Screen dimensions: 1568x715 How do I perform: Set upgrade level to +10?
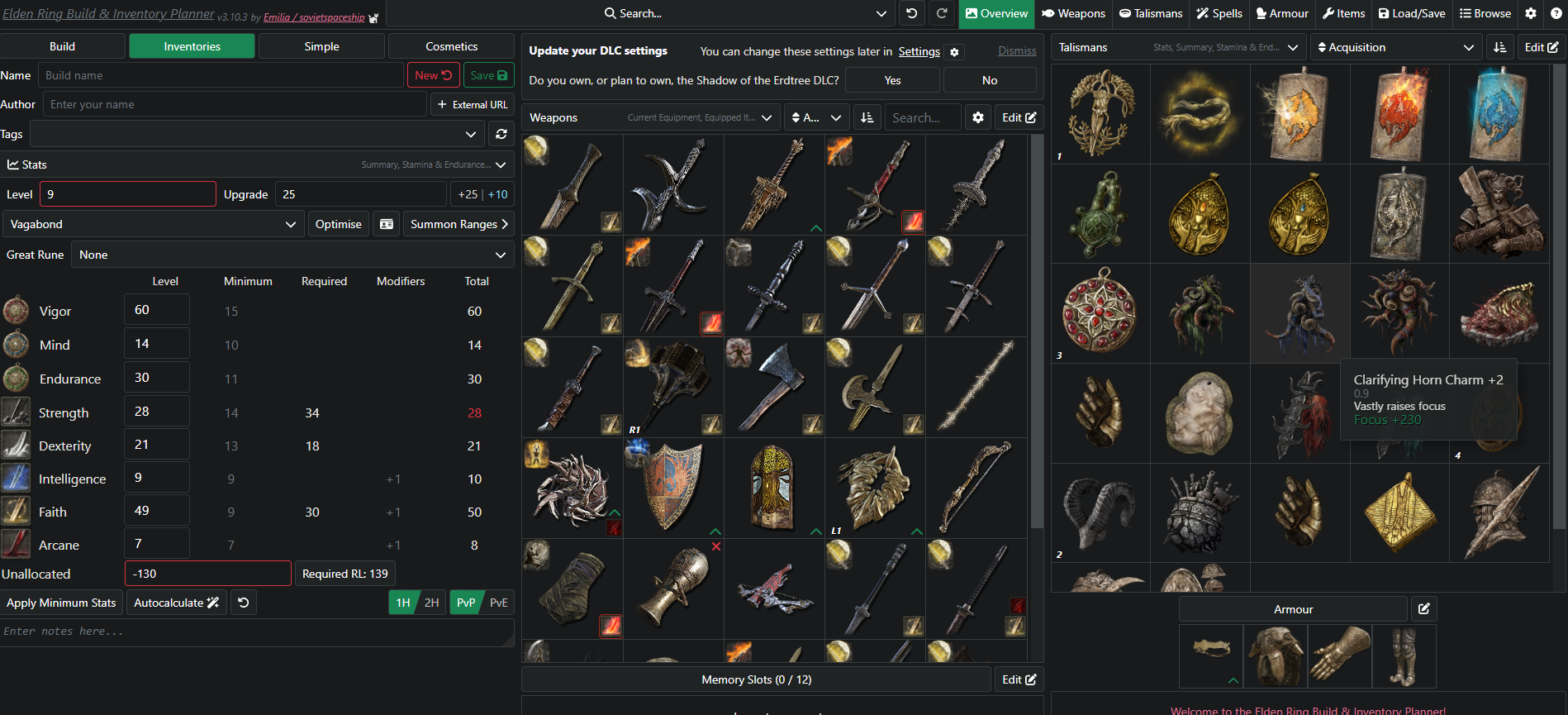[498, 194]
